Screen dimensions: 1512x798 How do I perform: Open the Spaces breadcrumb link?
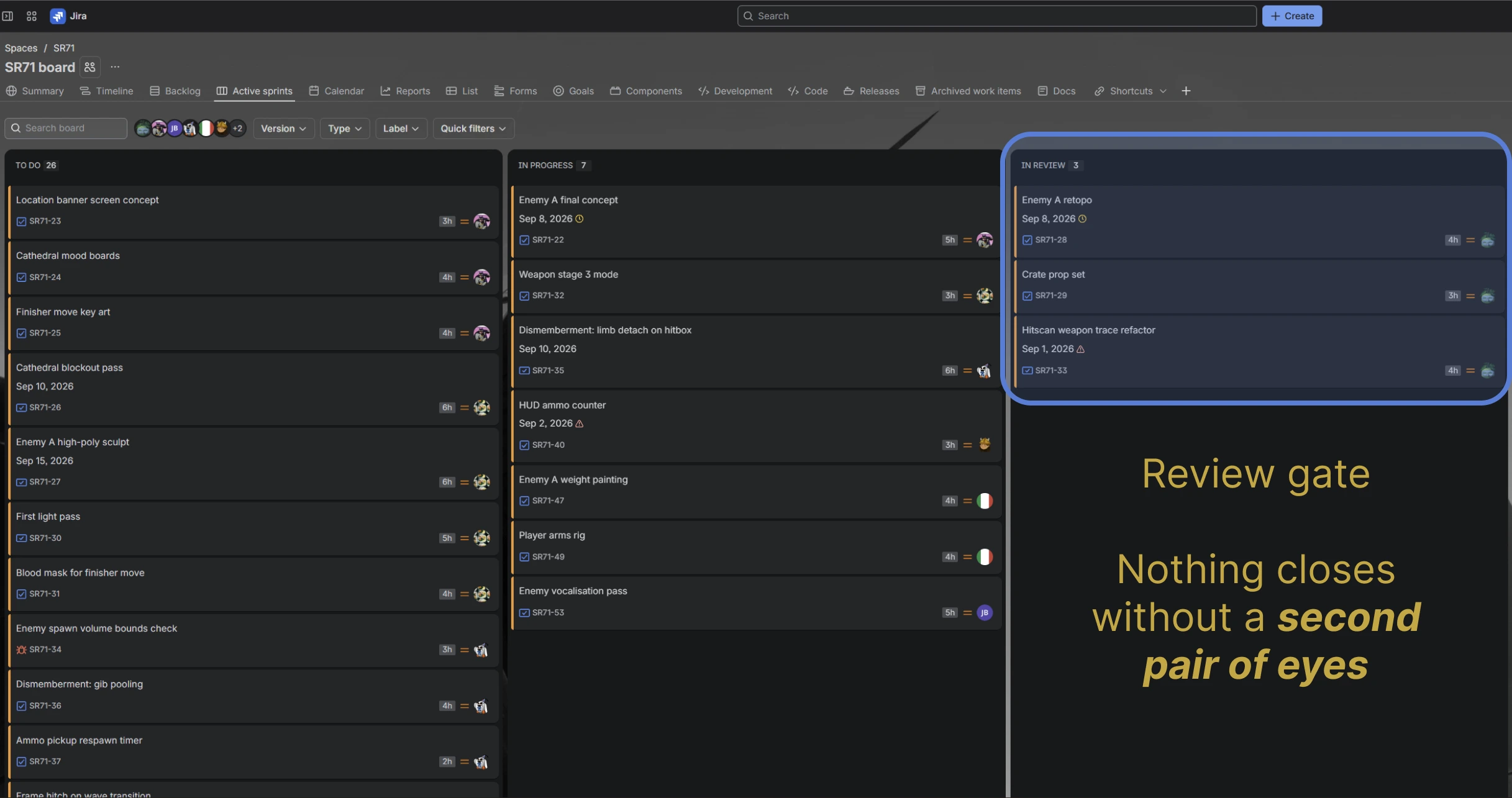[21, 48]
